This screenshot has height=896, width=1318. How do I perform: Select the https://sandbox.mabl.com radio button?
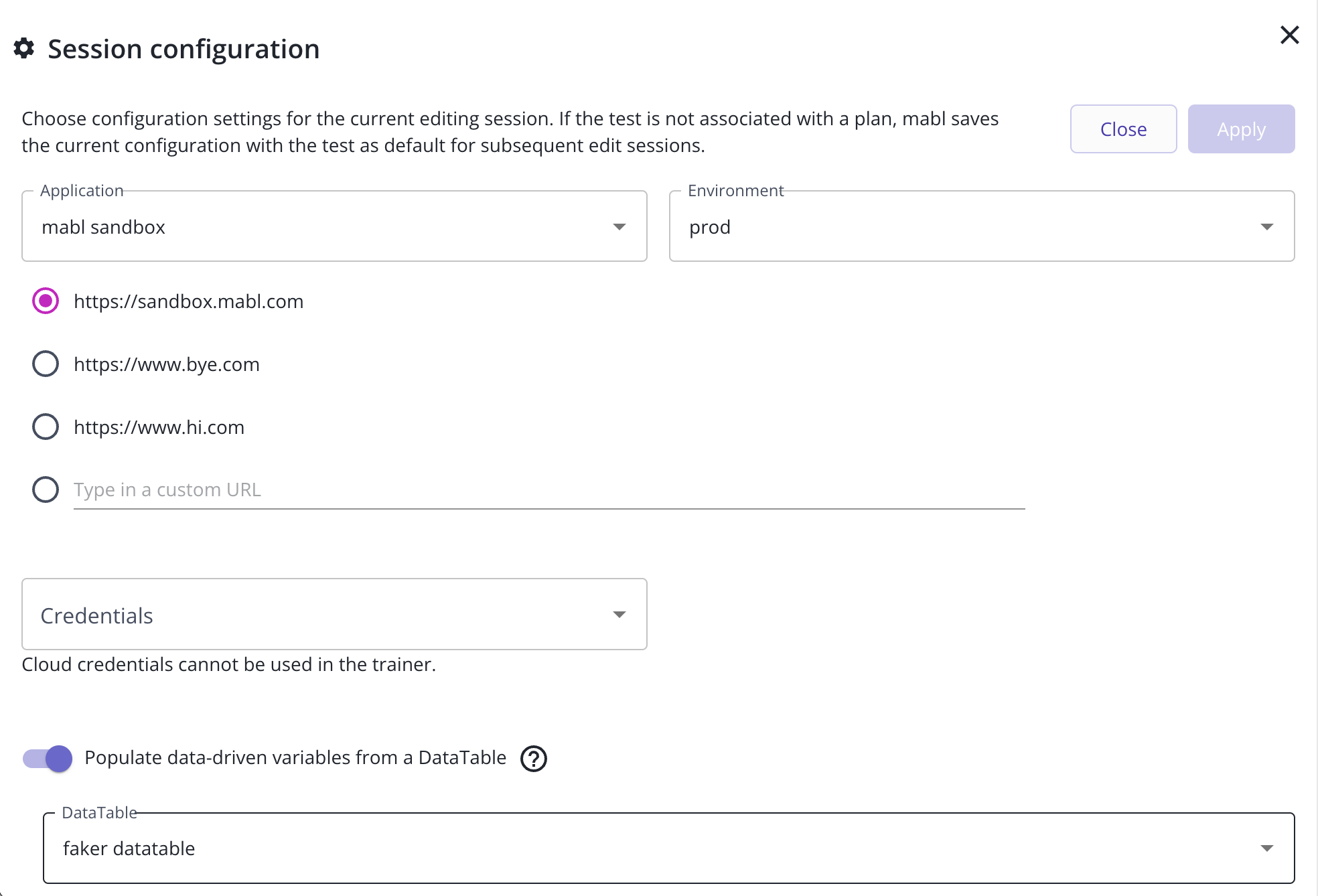[46, 301]
